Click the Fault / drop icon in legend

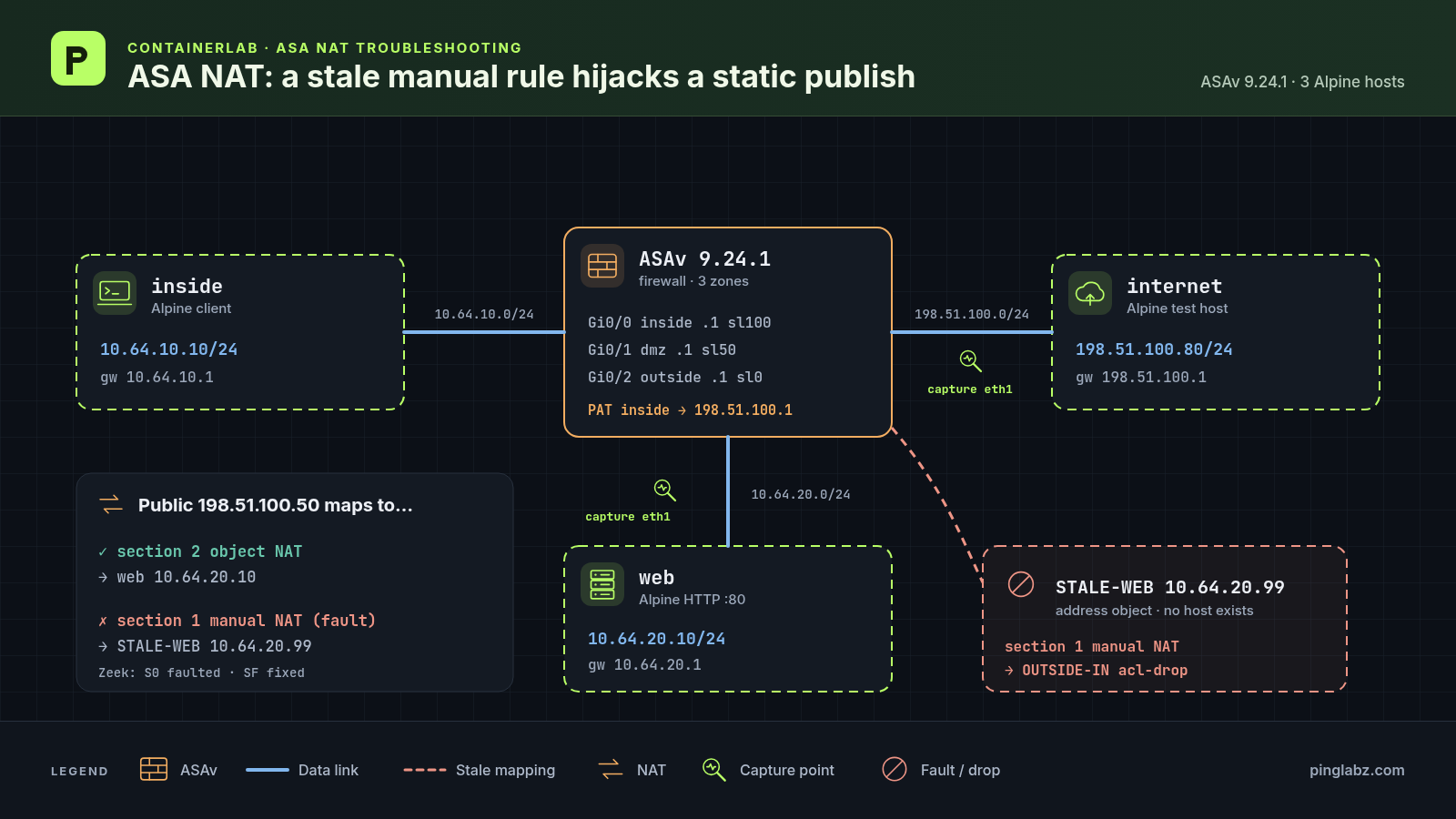click(x=895, y=769)
